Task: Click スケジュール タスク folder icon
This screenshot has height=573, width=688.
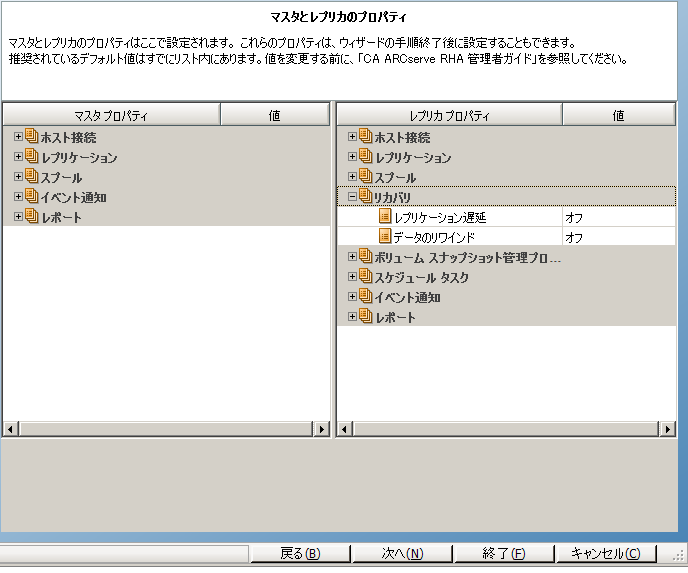Action: click(366, 276)
